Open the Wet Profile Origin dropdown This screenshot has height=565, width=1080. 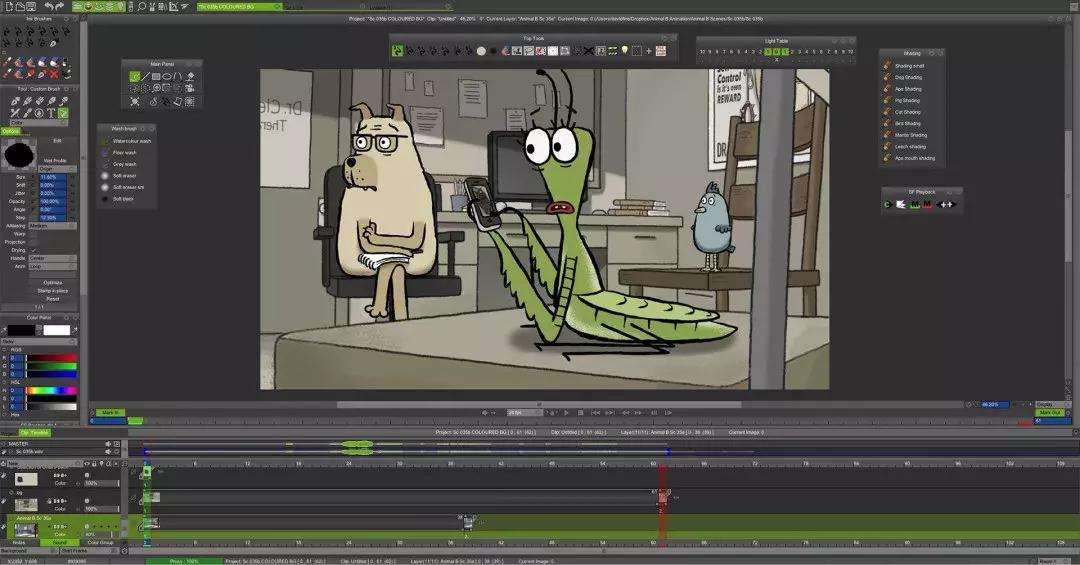click(56, 168)
